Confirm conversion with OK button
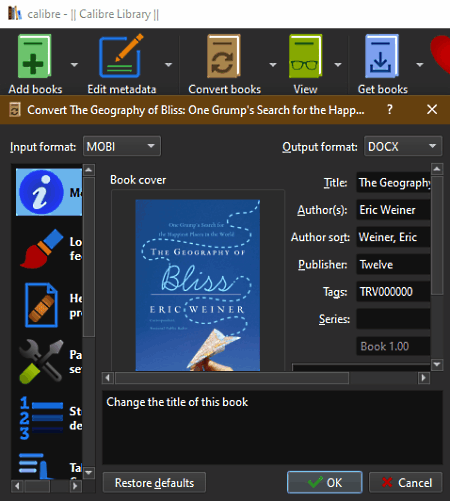Image resolution: width=450 pixels, height=501 pixels. pos(325,482)
